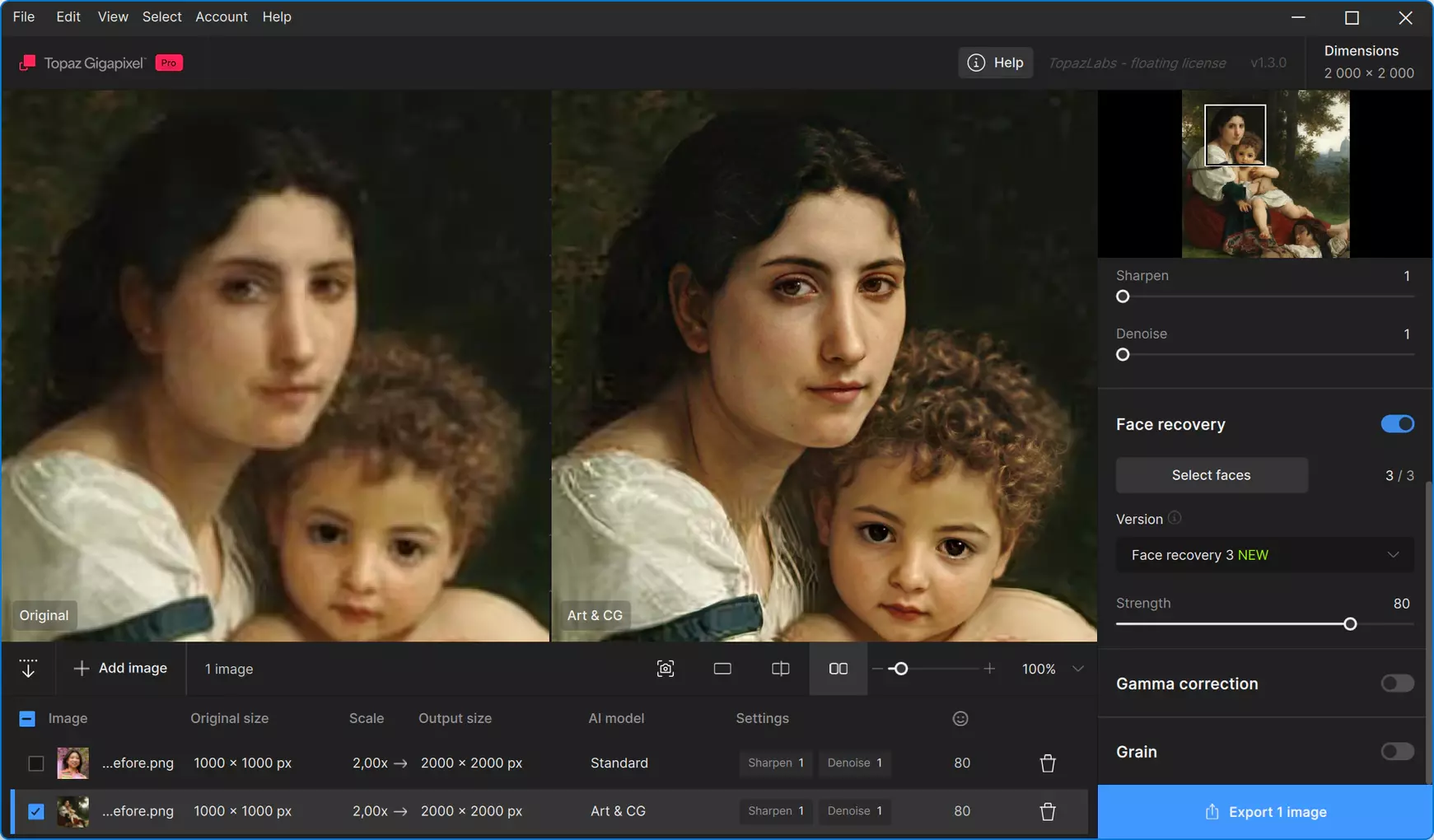Toggle the Face recovery switch

tap(1397, 424)
